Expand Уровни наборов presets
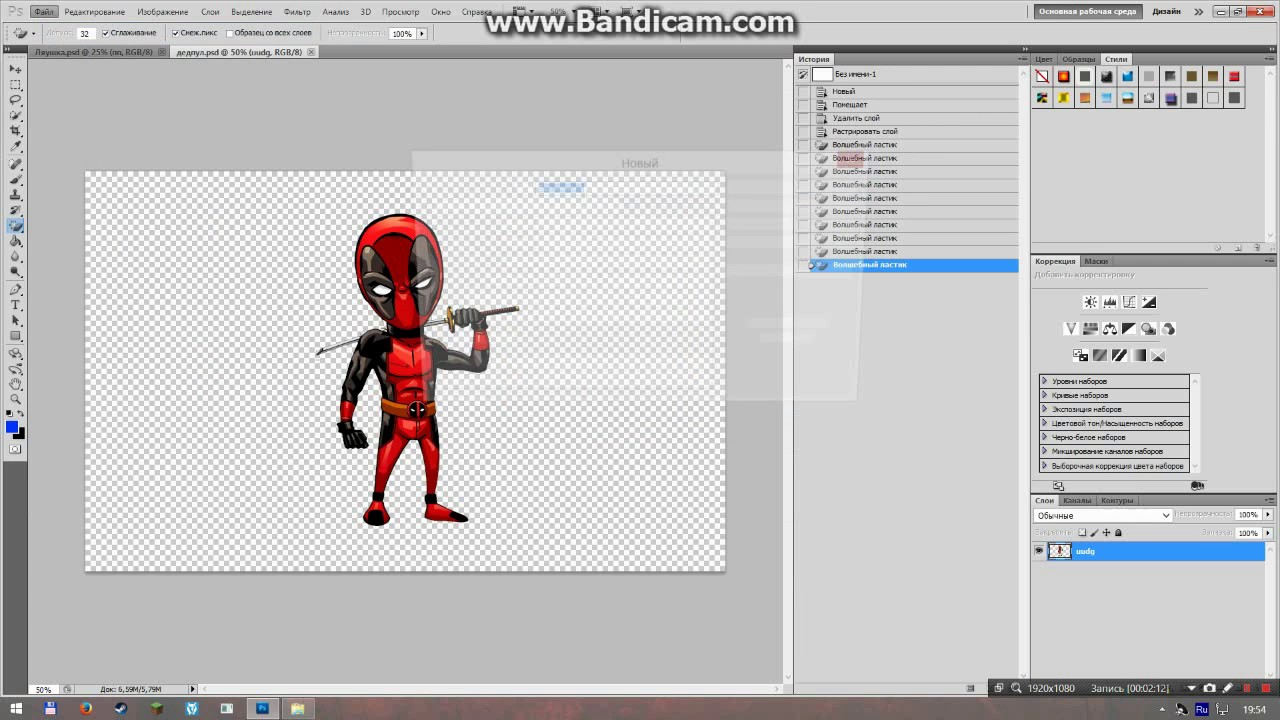1280x720 pixels. [1045, 381]
